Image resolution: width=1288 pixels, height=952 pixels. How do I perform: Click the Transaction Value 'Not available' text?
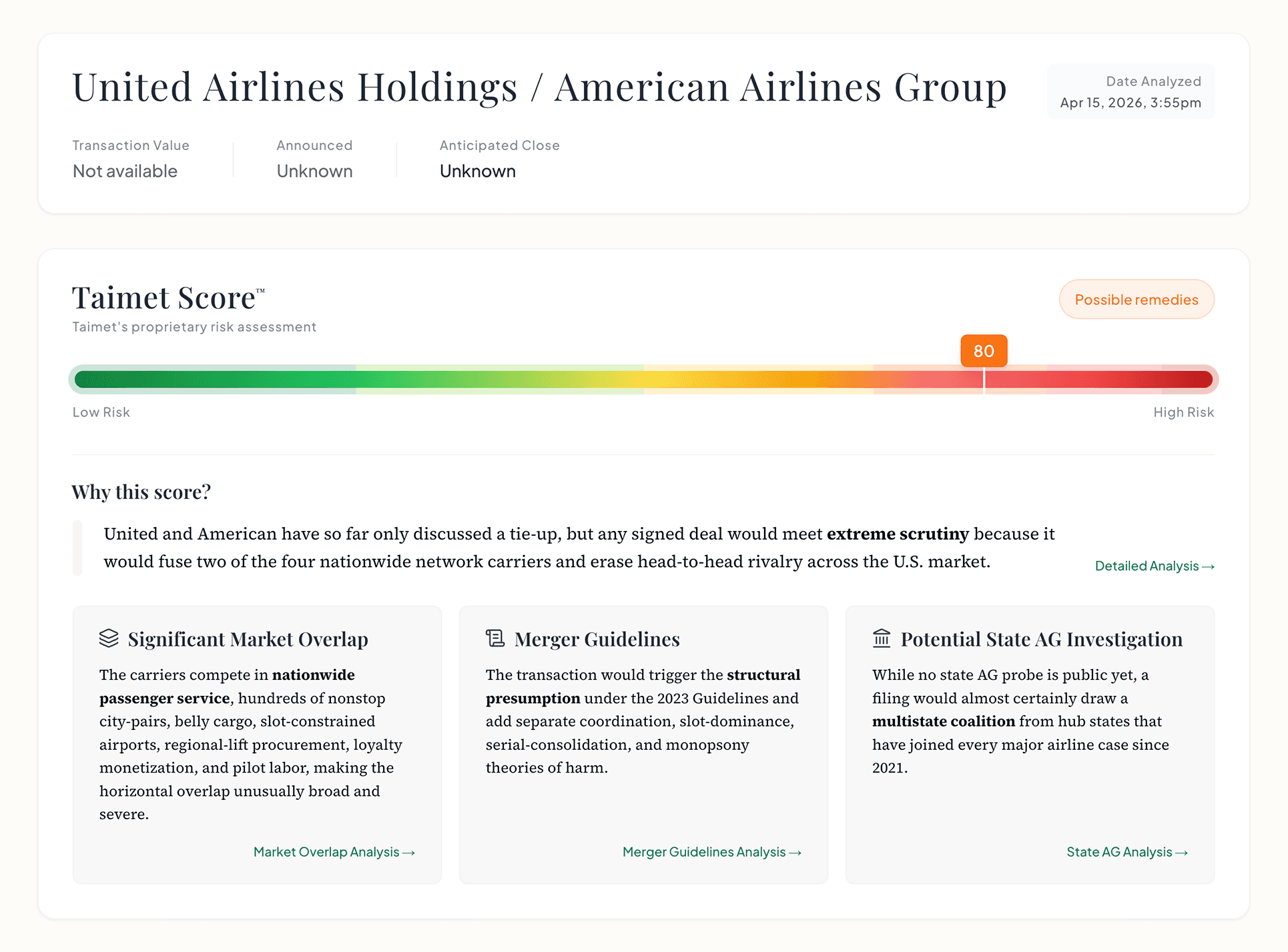coord(125,171)
